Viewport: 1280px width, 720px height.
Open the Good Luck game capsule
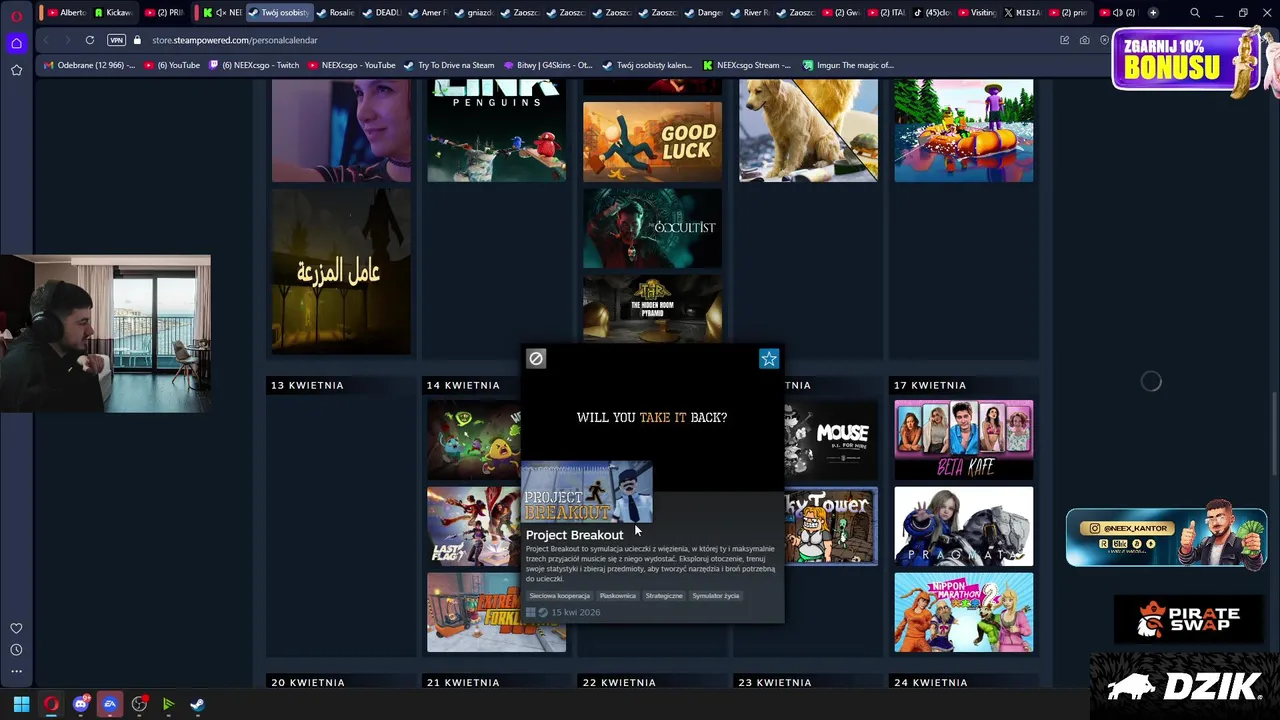click(x=652, y=141)
